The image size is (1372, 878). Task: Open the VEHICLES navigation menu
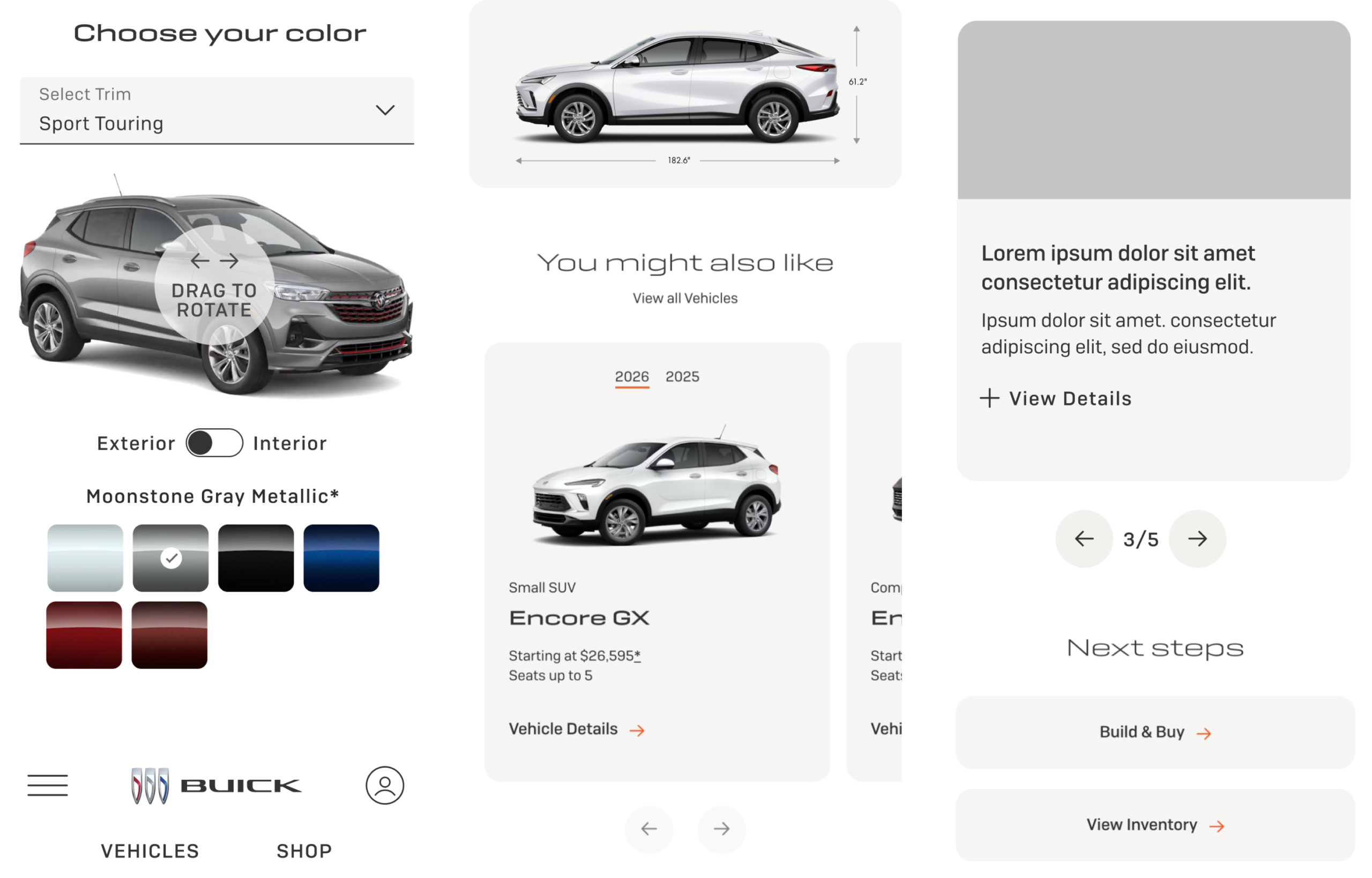tap(150, 851)
